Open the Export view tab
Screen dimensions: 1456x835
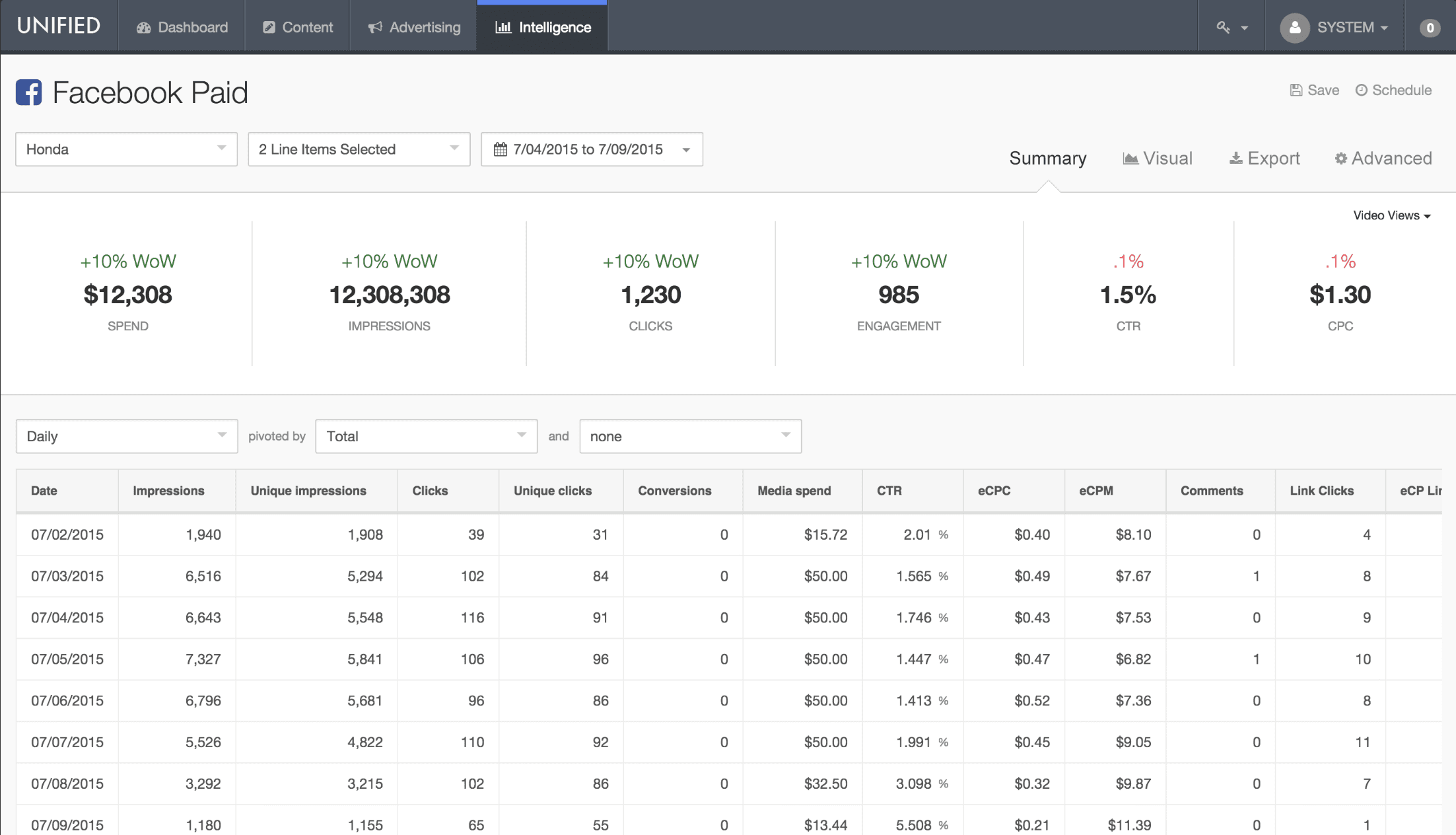[x=1265, y=159]
